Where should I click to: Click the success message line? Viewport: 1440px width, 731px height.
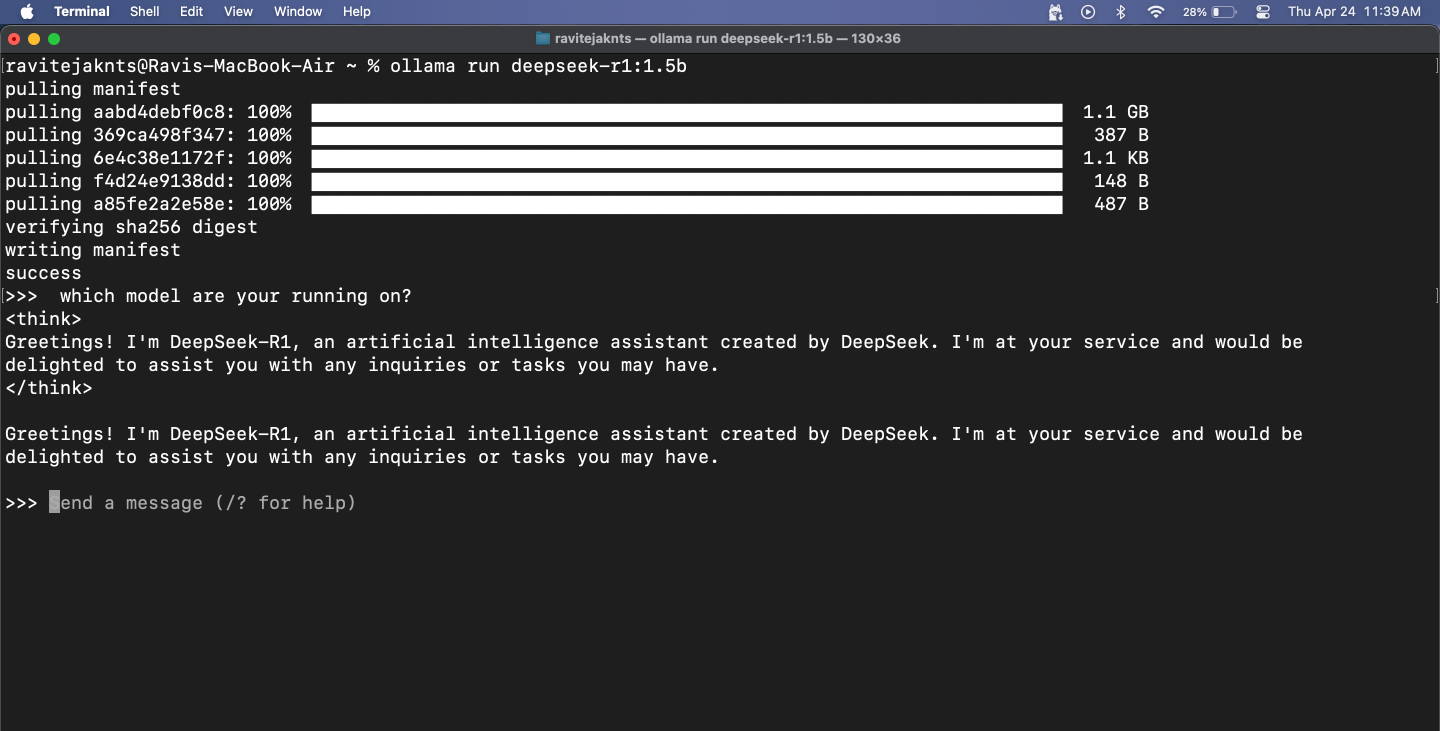click(x=43, y=273)
